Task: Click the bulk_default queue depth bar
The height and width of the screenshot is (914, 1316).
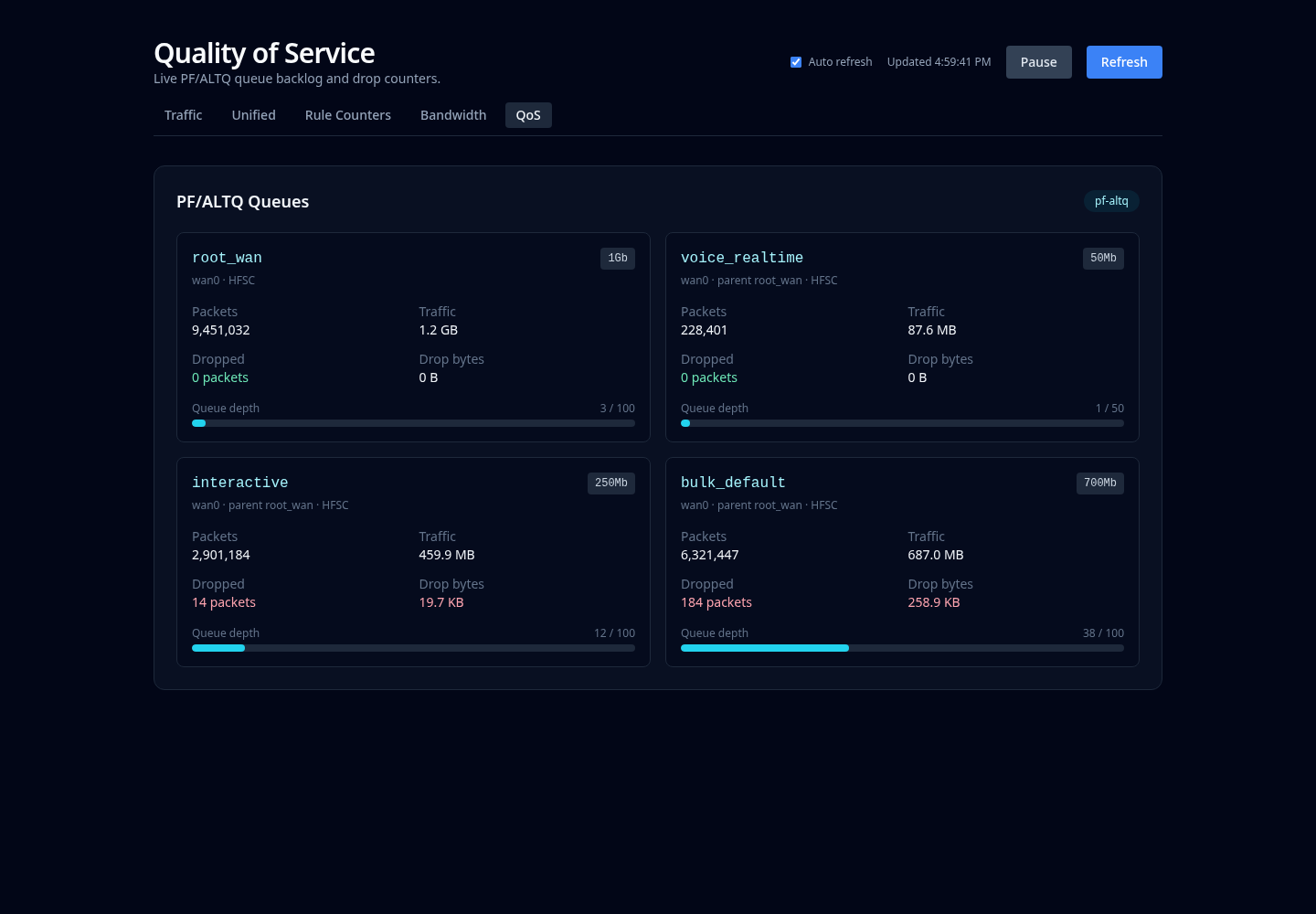Action: tap(902, 648)
